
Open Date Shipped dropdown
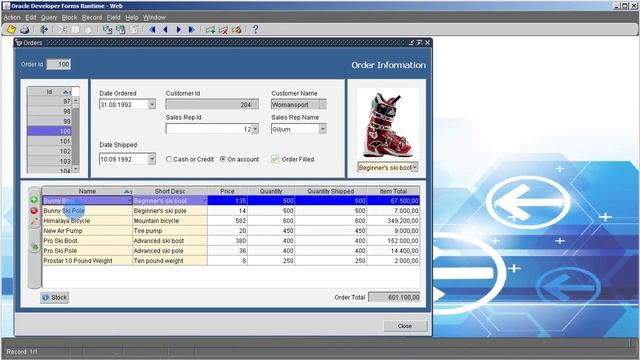[152, 159]
